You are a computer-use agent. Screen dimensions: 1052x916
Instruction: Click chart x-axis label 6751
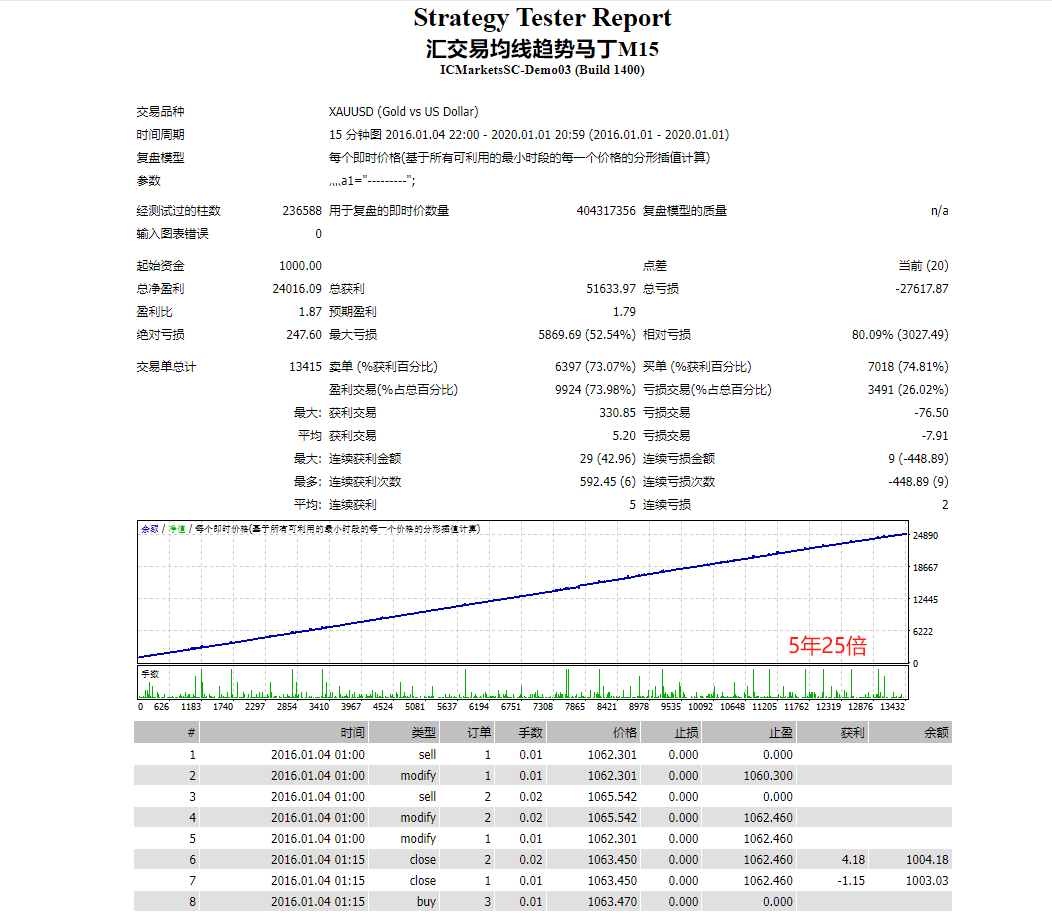tap(511, 707)
